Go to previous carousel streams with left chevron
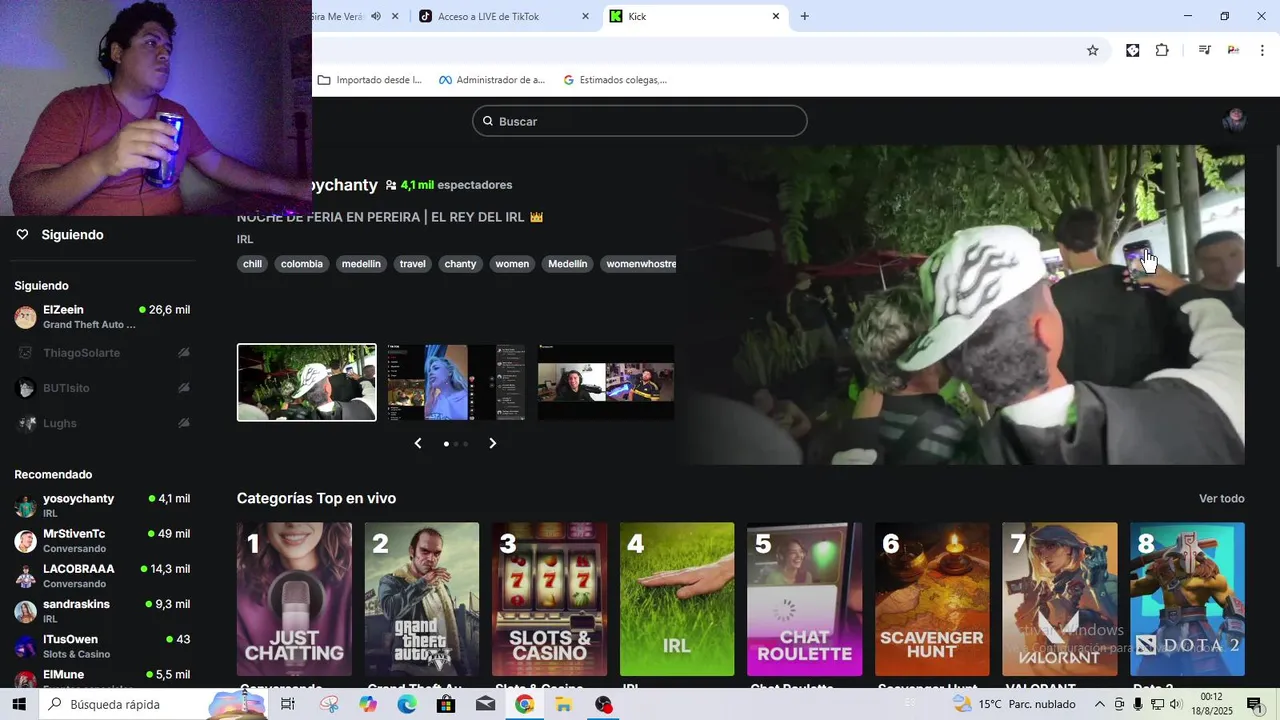 pyautogui.click(x=418, y=443)
